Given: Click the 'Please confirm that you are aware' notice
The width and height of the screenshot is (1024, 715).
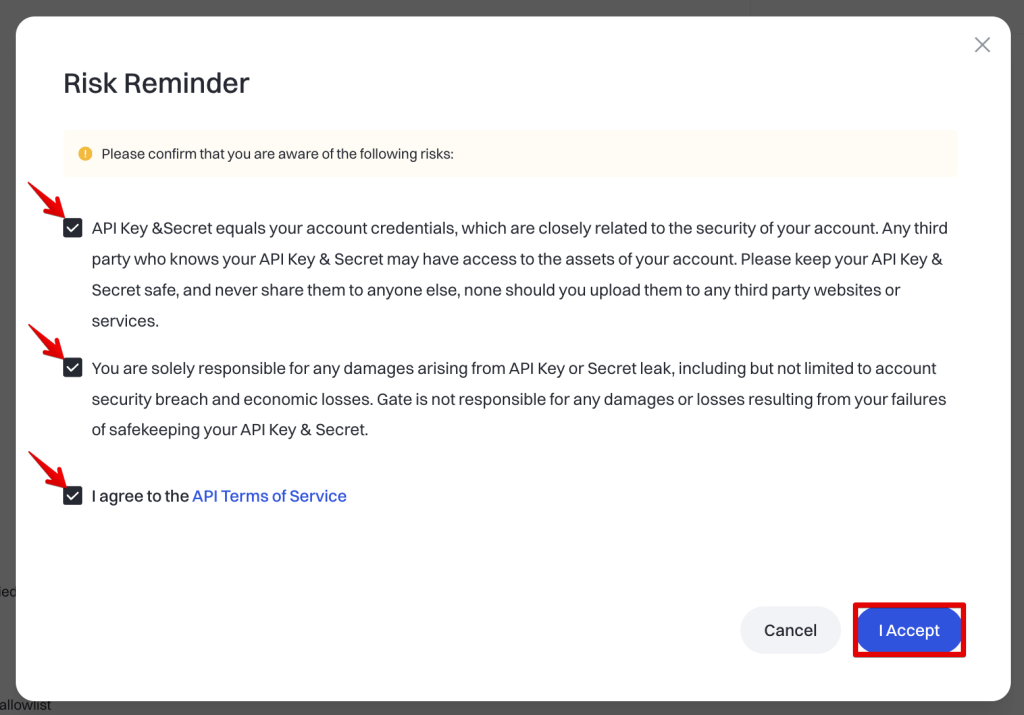Looking at the screenshot, I should click(x=277, y=154).
